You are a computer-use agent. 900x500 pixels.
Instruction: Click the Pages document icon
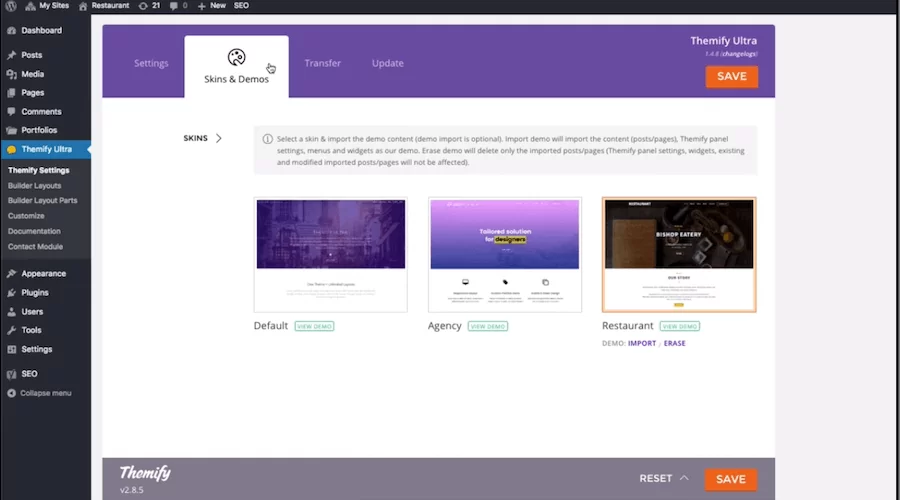coord(11,92)
